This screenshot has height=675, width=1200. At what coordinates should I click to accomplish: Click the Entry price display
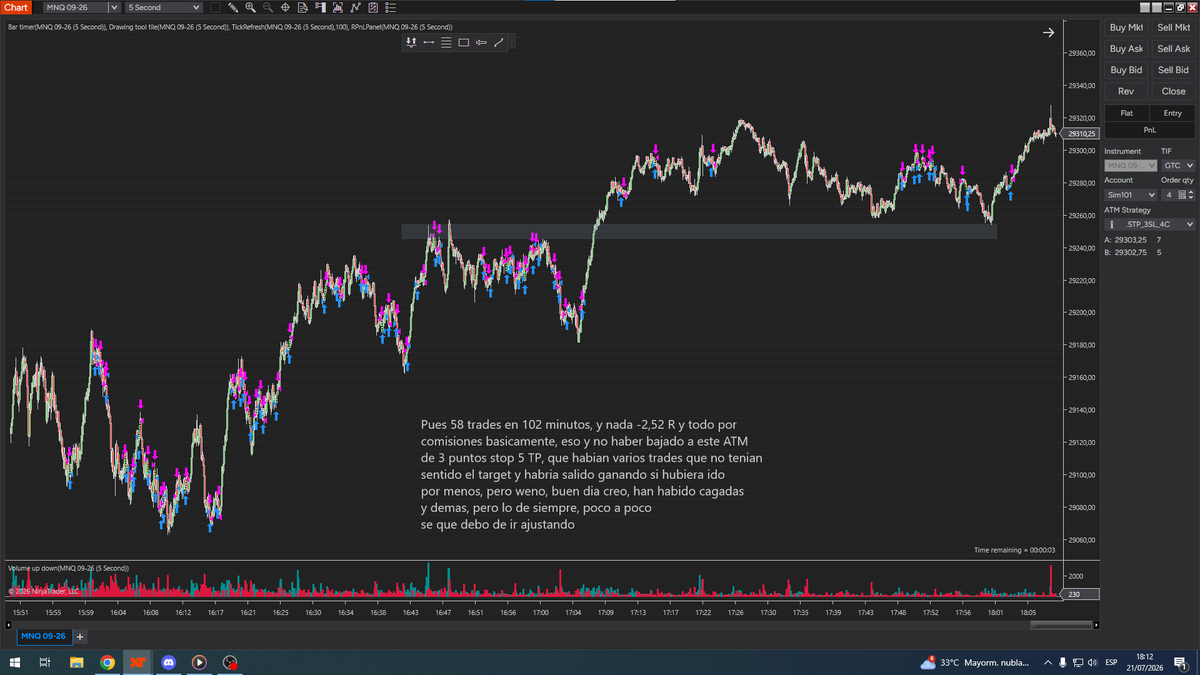1173,113
